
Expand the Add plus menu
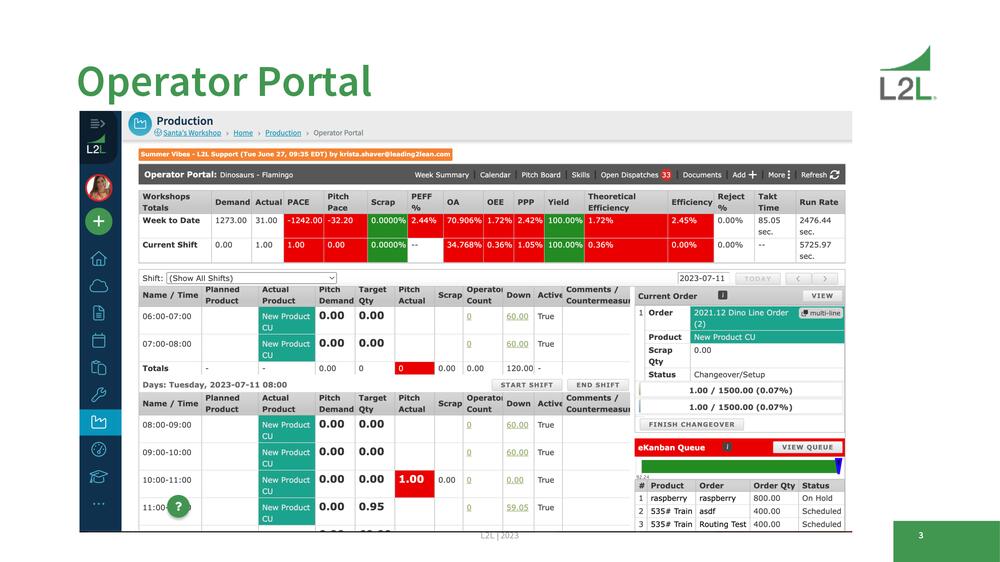[x=744, y=175]
